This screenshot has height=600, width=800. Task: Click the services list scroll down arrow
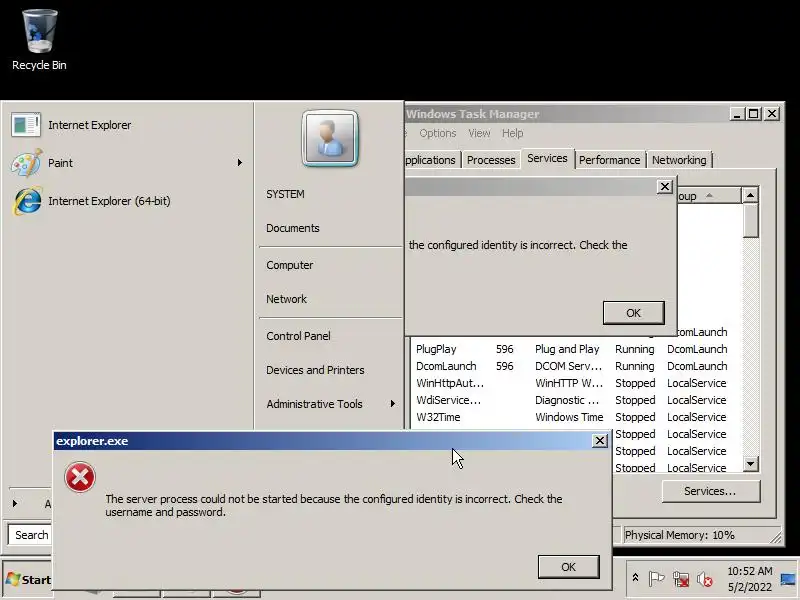750,463
